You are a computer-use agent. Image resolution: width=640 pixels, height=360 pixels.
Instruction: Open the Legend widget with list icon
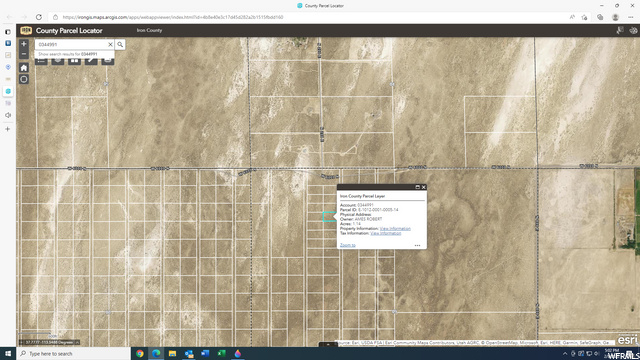[41, 61]
